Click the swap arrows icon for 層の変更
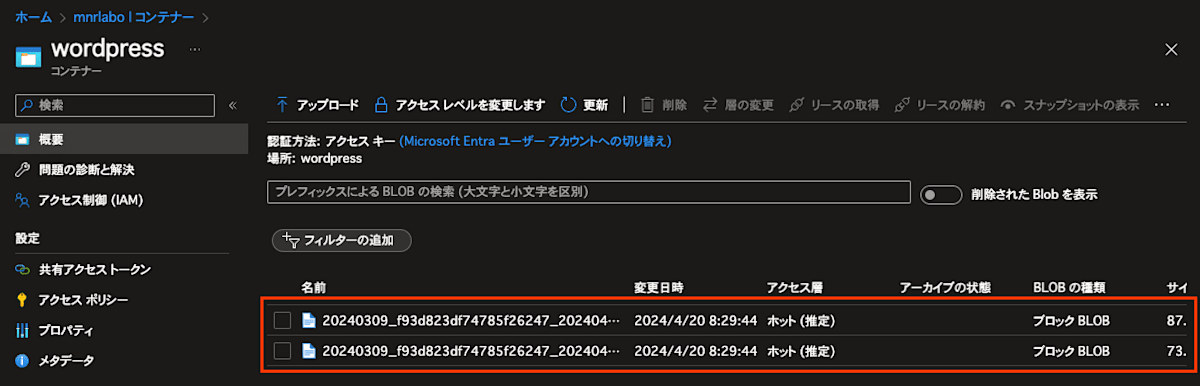 [x=710, y=105]
